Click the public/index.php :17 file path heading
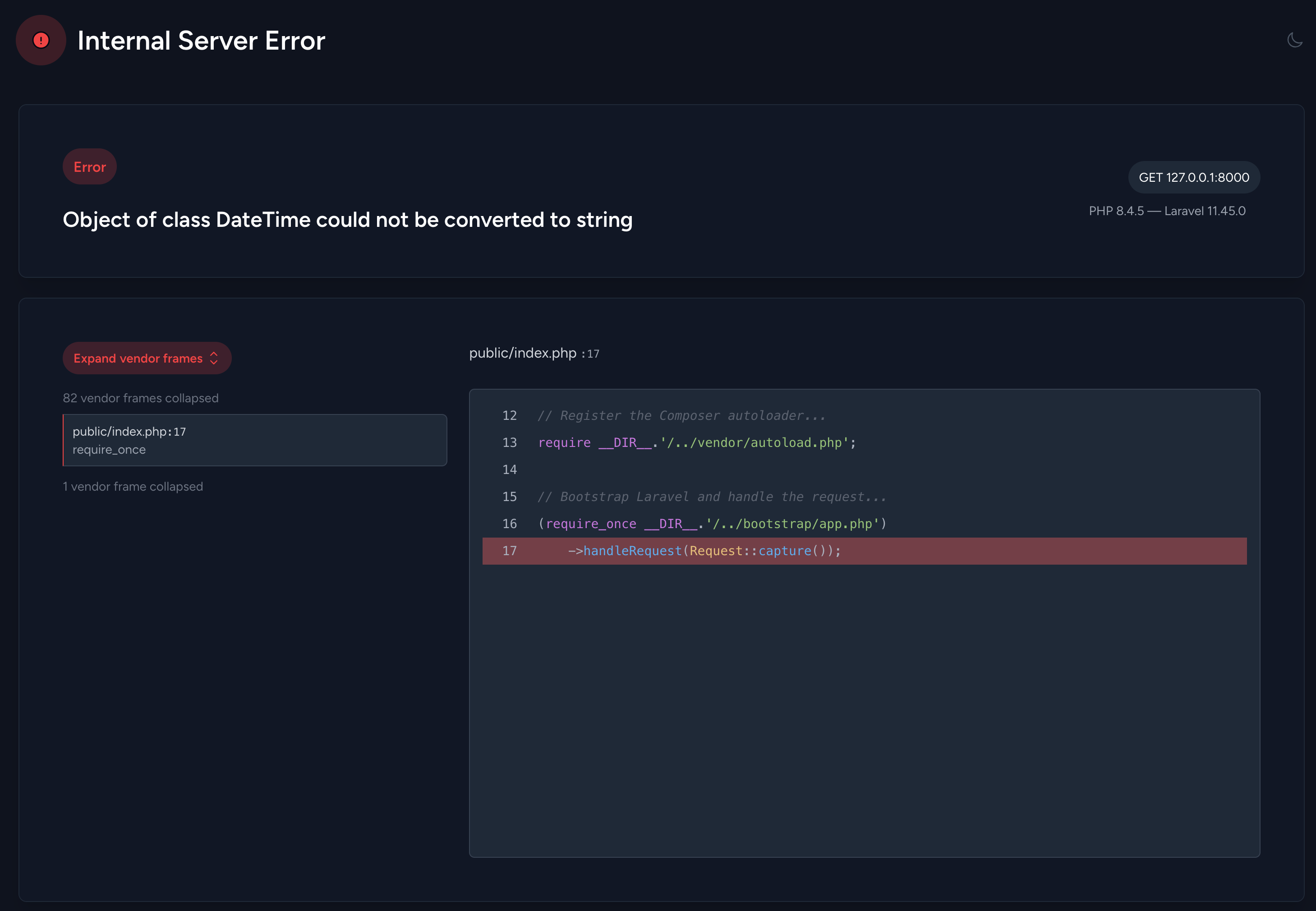The image size is (1316, 911). [x=534, y=353]
